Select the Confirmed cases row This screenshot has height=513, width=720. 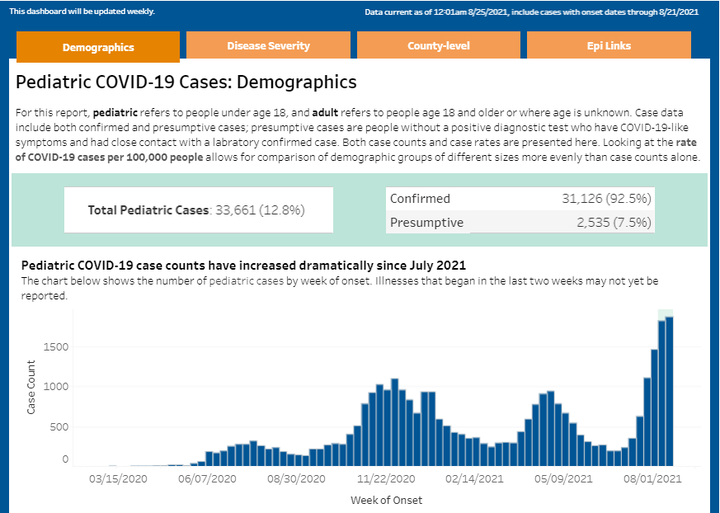point(520,199)
